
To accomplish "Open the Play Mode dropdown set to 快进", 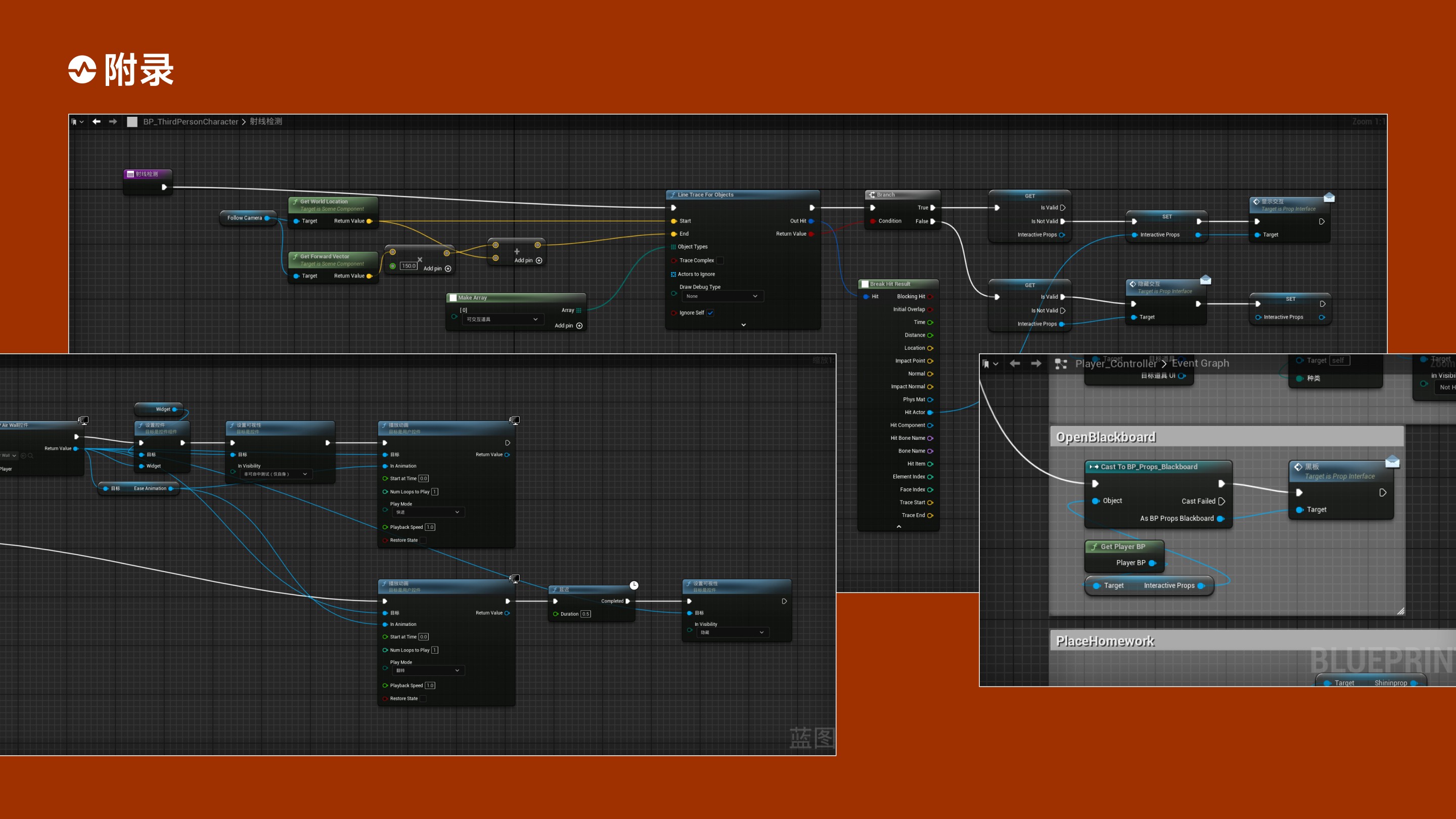I will [428, 512].
